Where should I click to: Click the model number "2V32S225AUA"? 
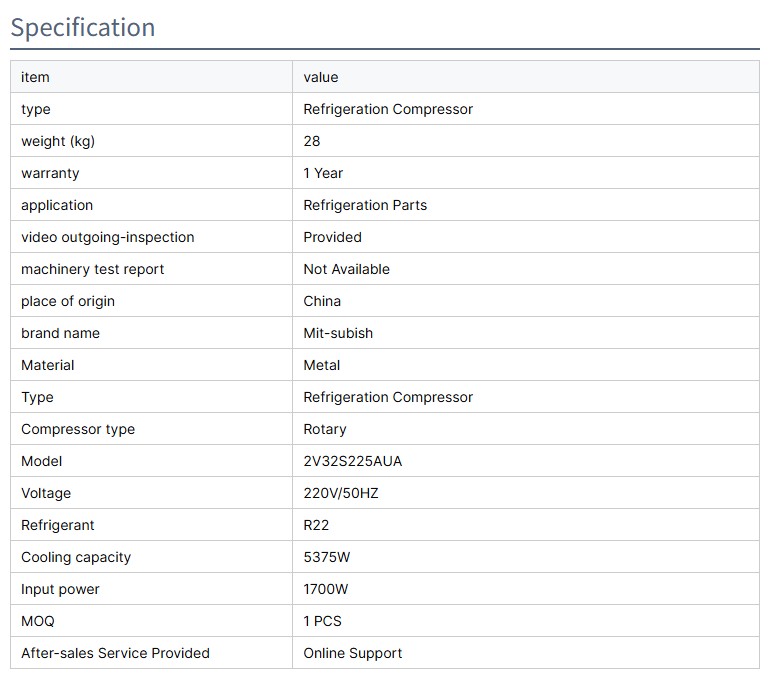[353, 461]
